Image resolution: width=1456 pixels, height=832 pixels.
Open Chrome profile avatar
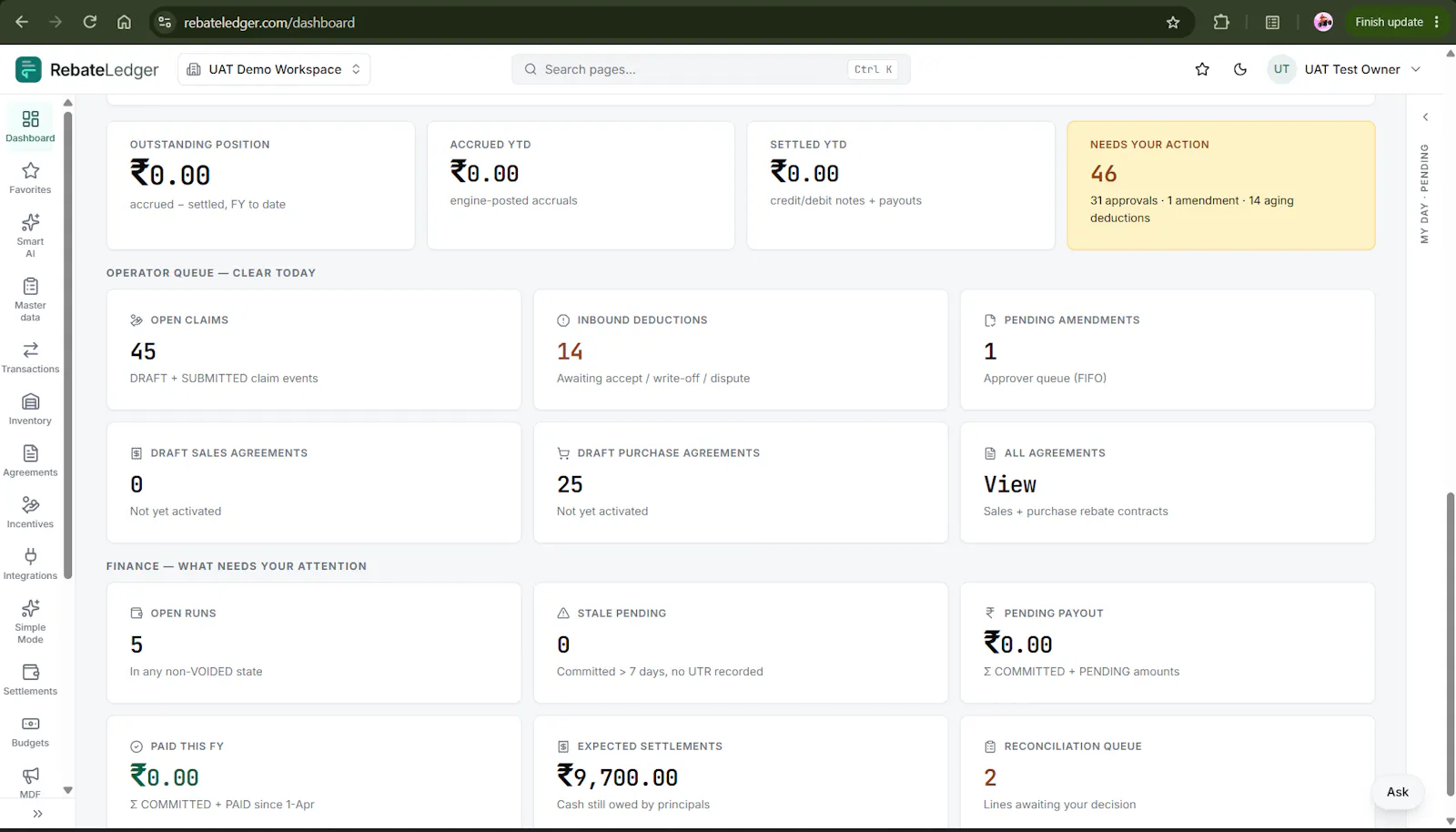tap(1323, 22)
